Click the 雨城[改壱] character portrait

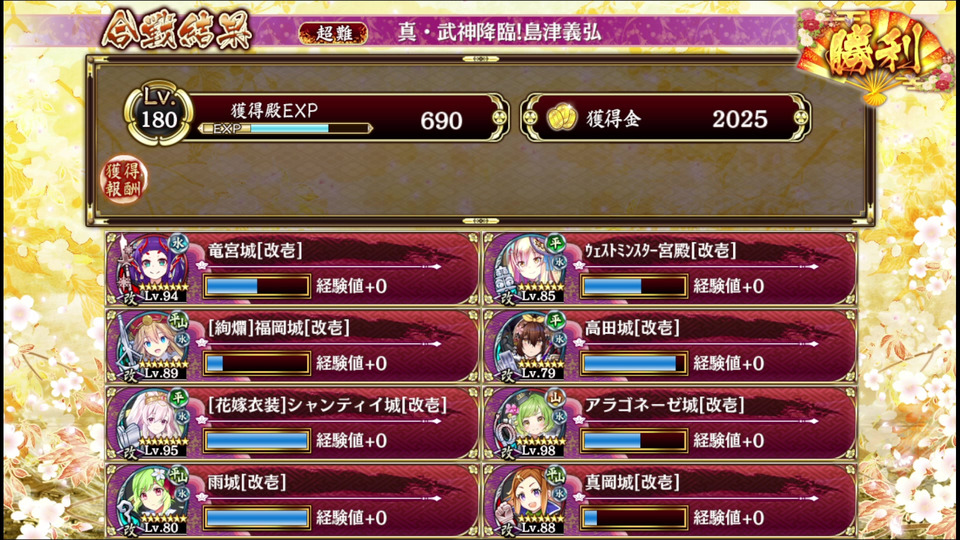pos(152,500)
